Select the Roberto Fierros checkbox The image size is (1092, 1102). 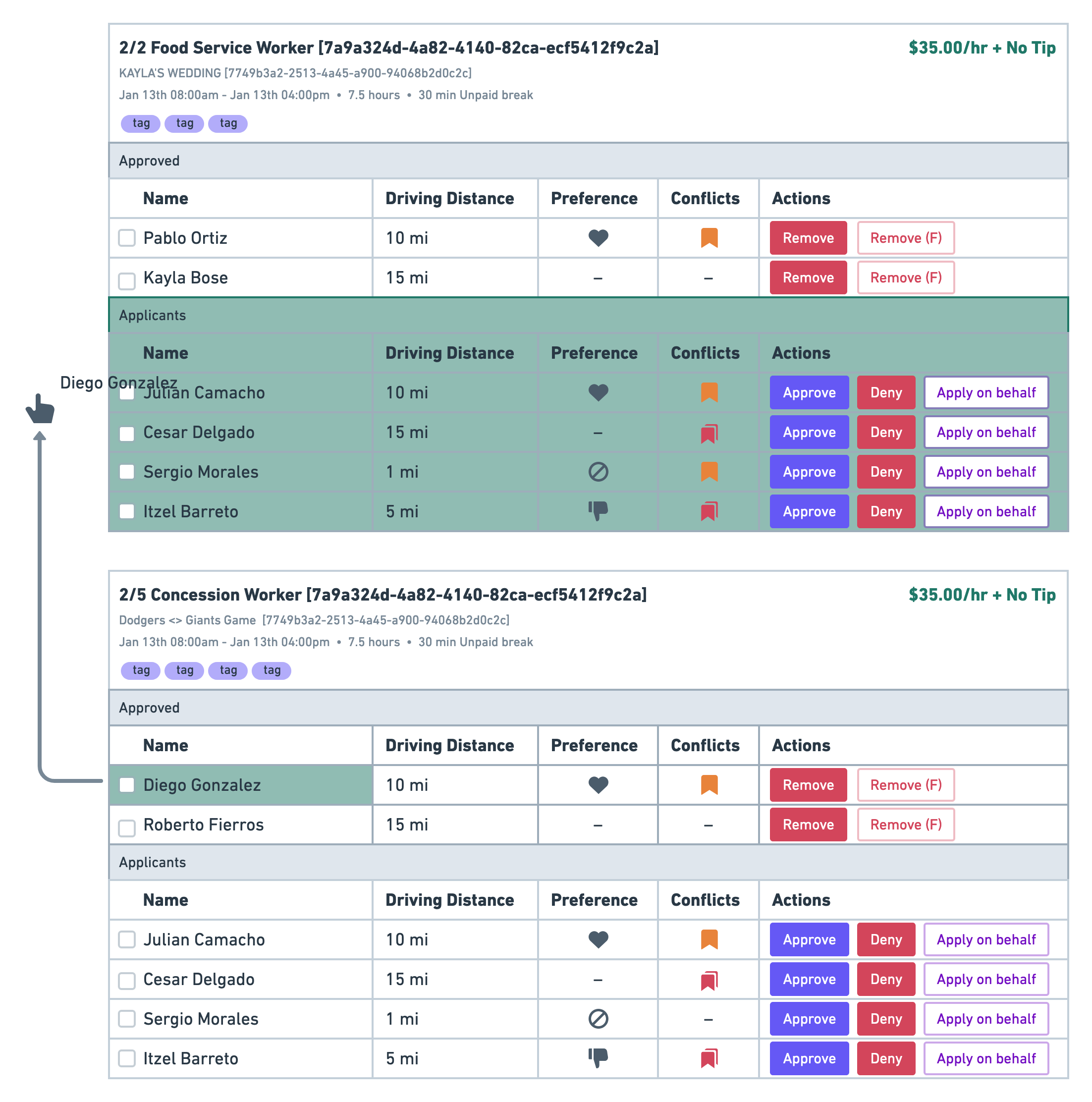coord(127,827)
